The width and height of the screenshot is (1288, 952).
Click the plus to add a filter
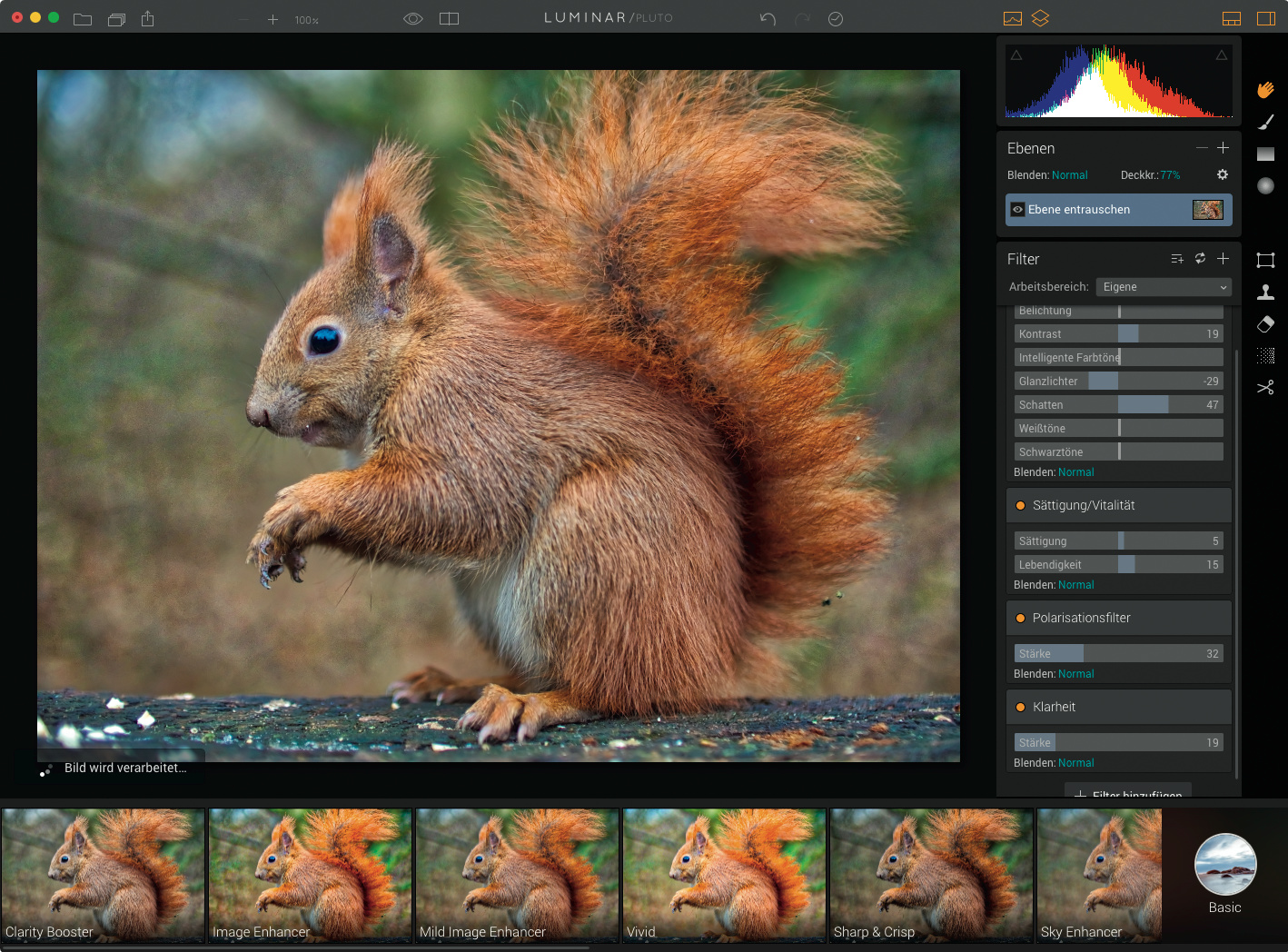point(1223,259)
